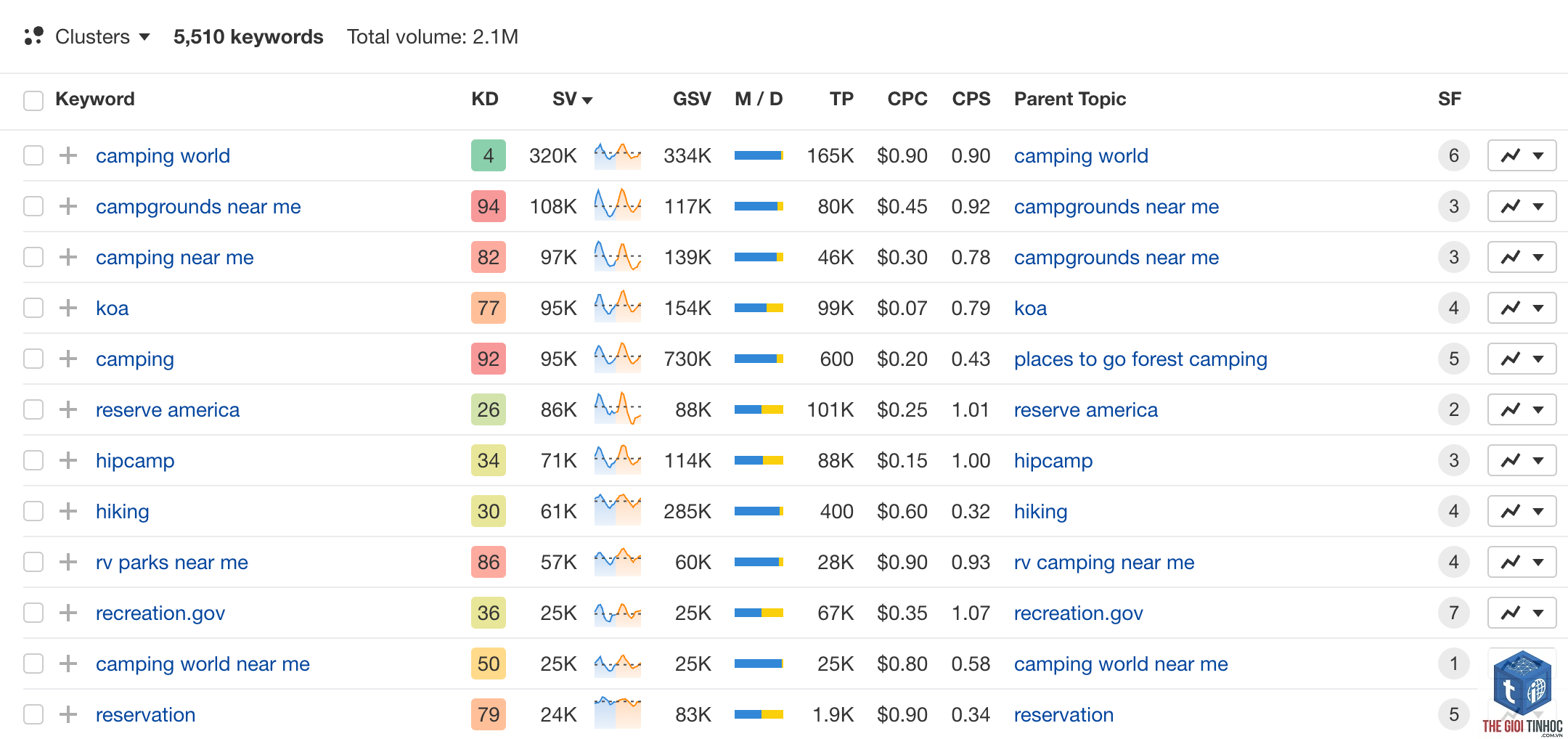This screenshot has width=1568, height=739.
Task: Click plus icon beside 'hiking'
Action: [x=68, y=511]
